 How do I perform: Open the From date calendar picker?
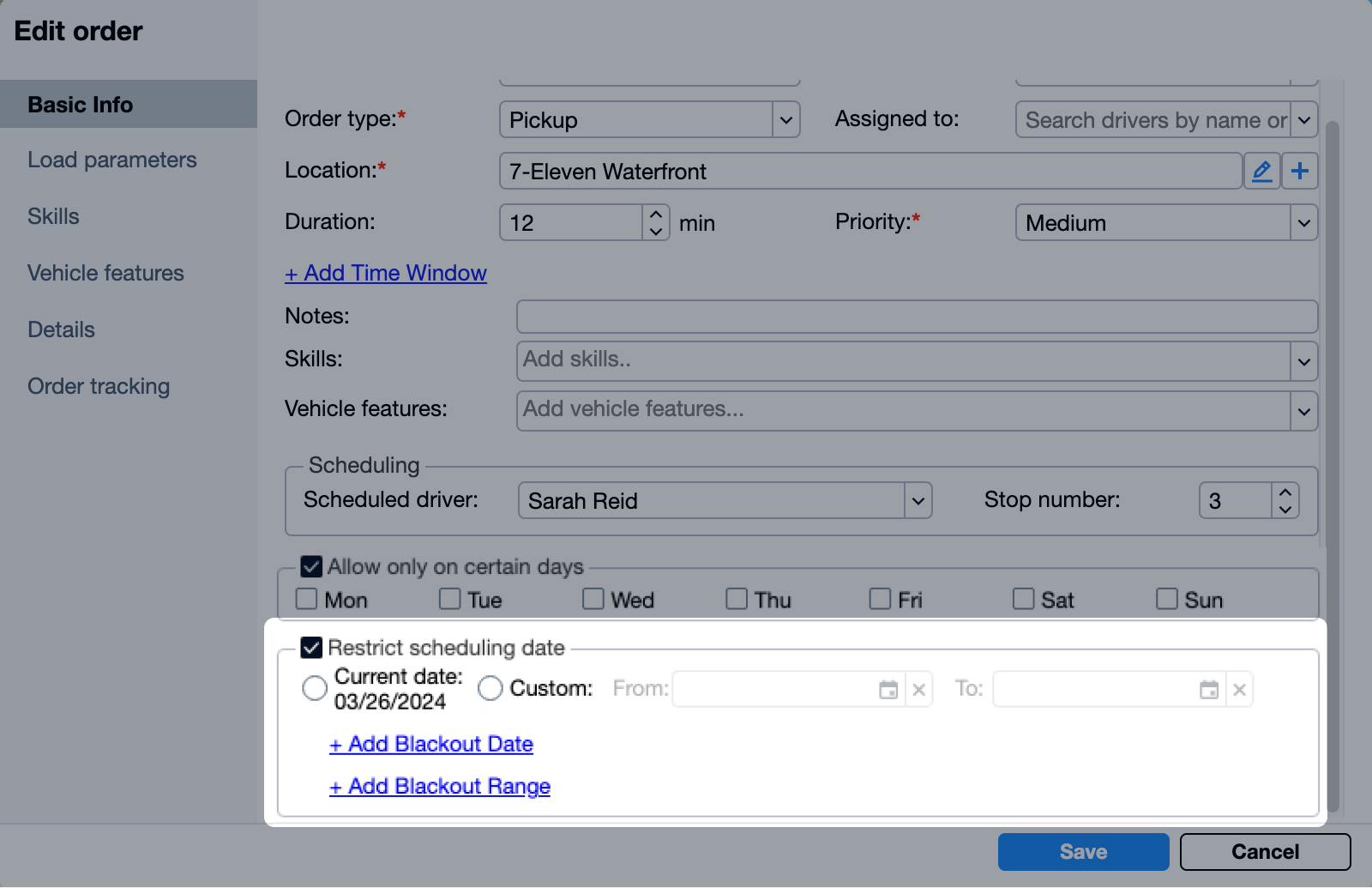(x=888, y=690)
